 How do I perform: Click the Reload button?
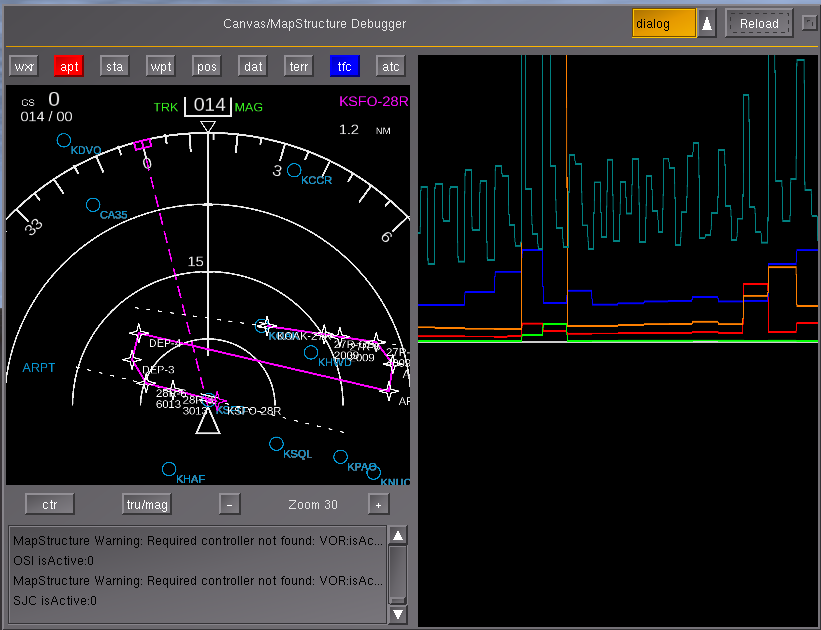click(759, 24)
